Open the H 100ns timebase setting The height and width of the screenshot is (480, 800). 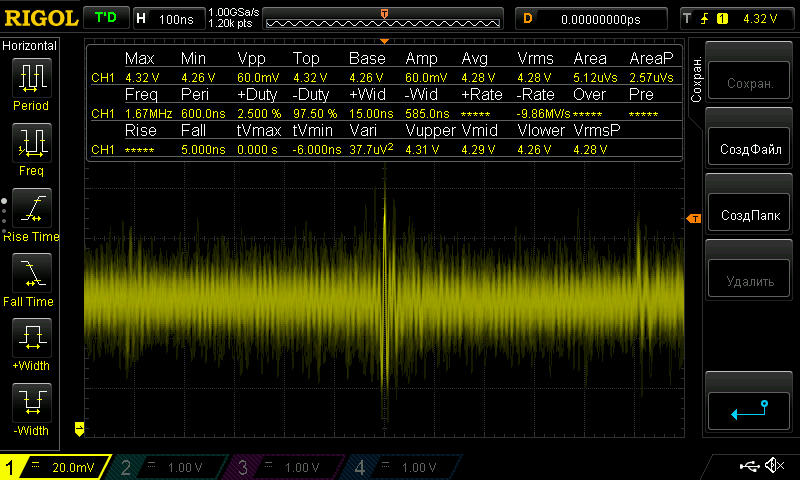(167, 18)
